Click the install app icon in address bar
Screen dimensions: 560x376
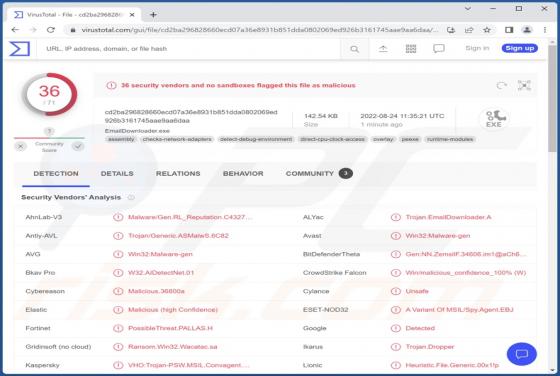click(451, 30)
